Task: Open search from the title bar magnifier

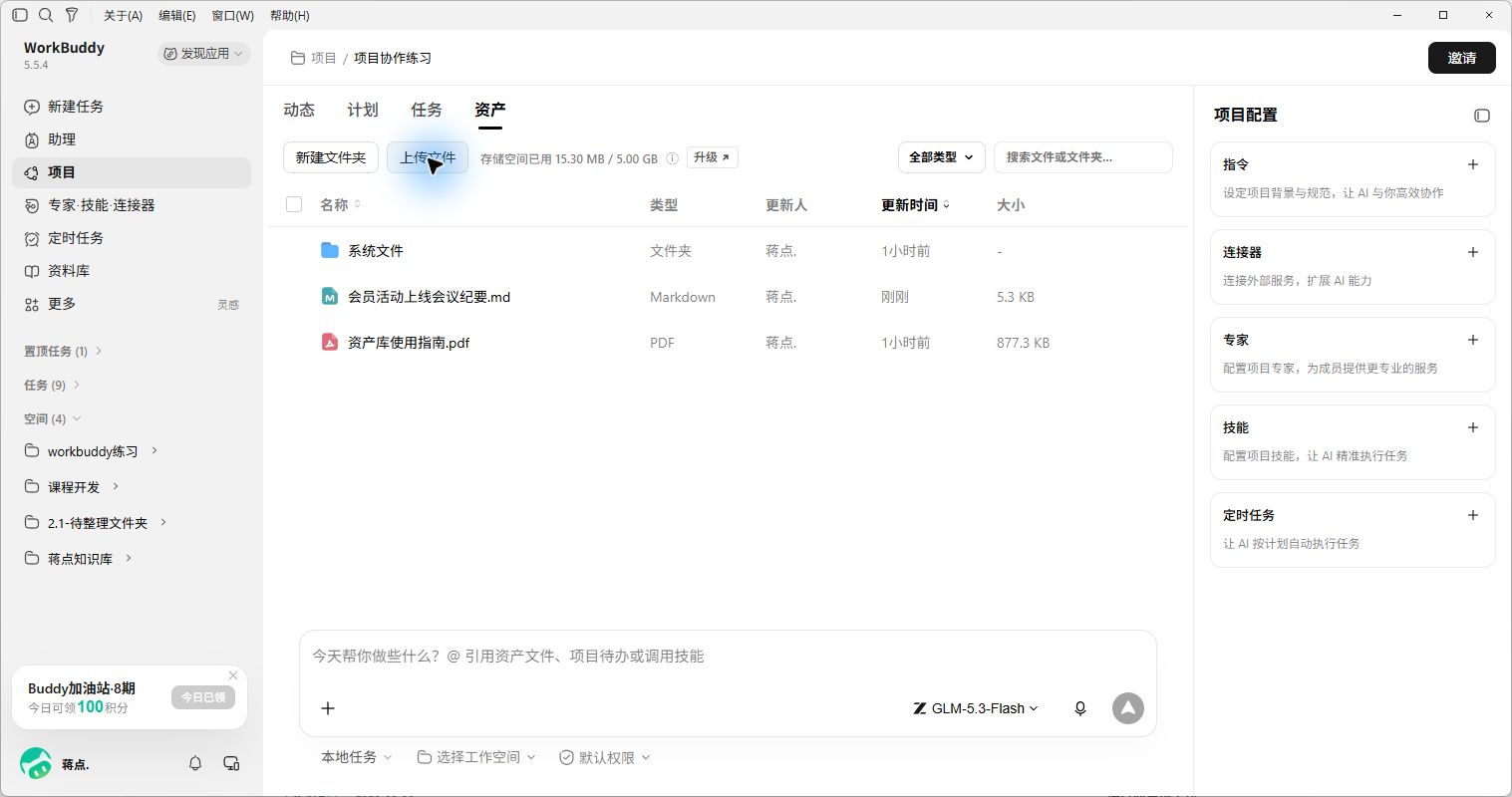Action: tap(46, 15)
